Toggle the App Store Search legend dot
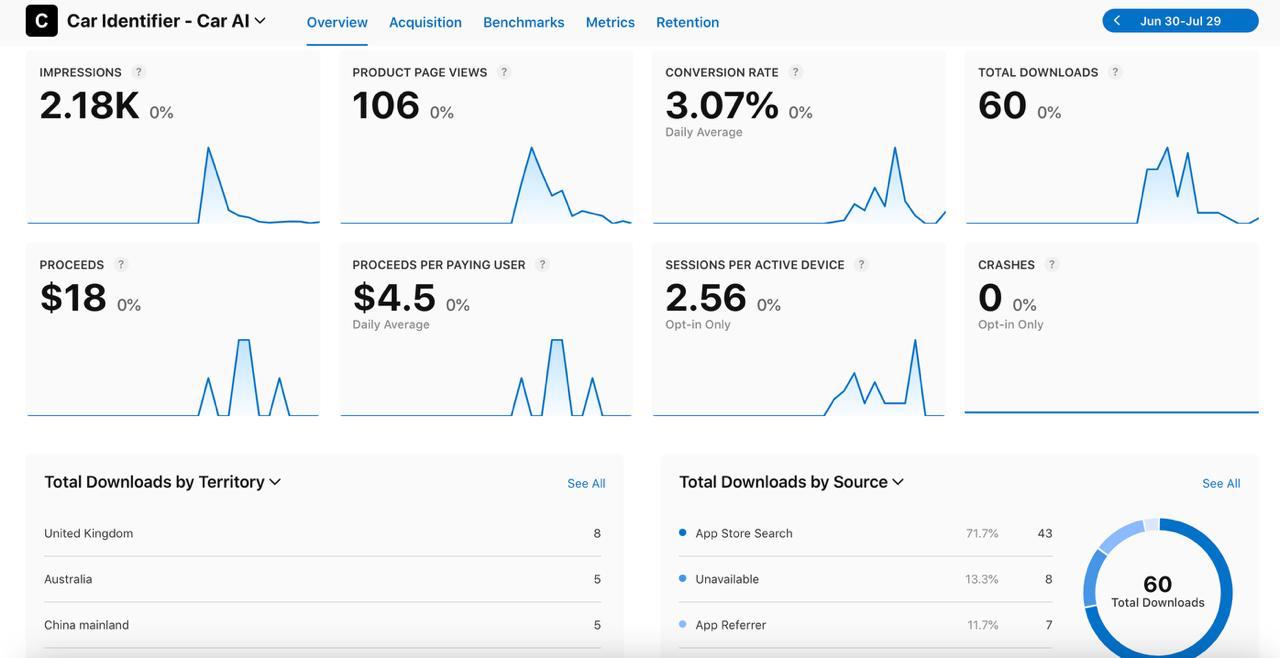This screenshot has width=1280, height=658. (683, 533)
